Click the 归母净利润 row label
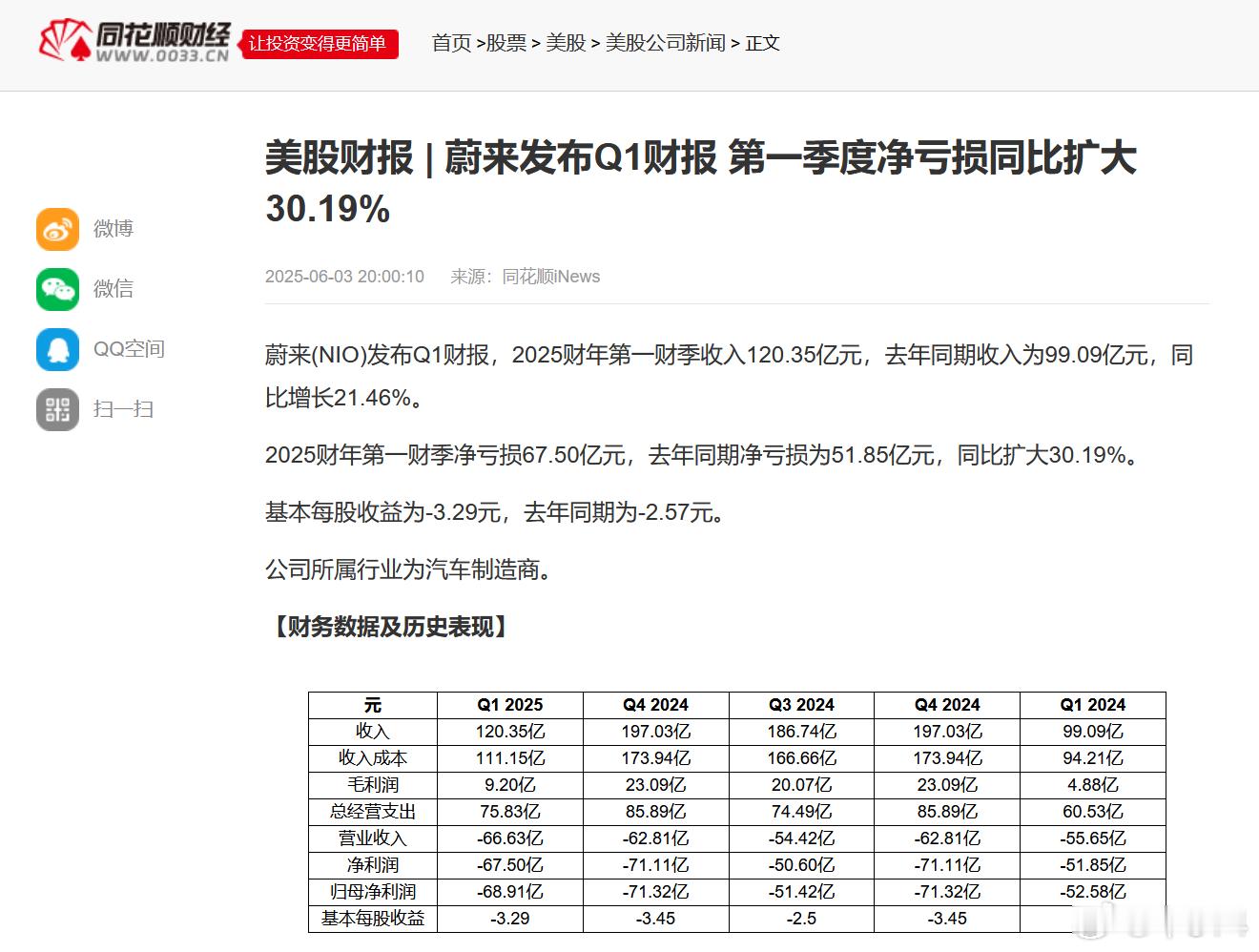 tap(373, 892)
